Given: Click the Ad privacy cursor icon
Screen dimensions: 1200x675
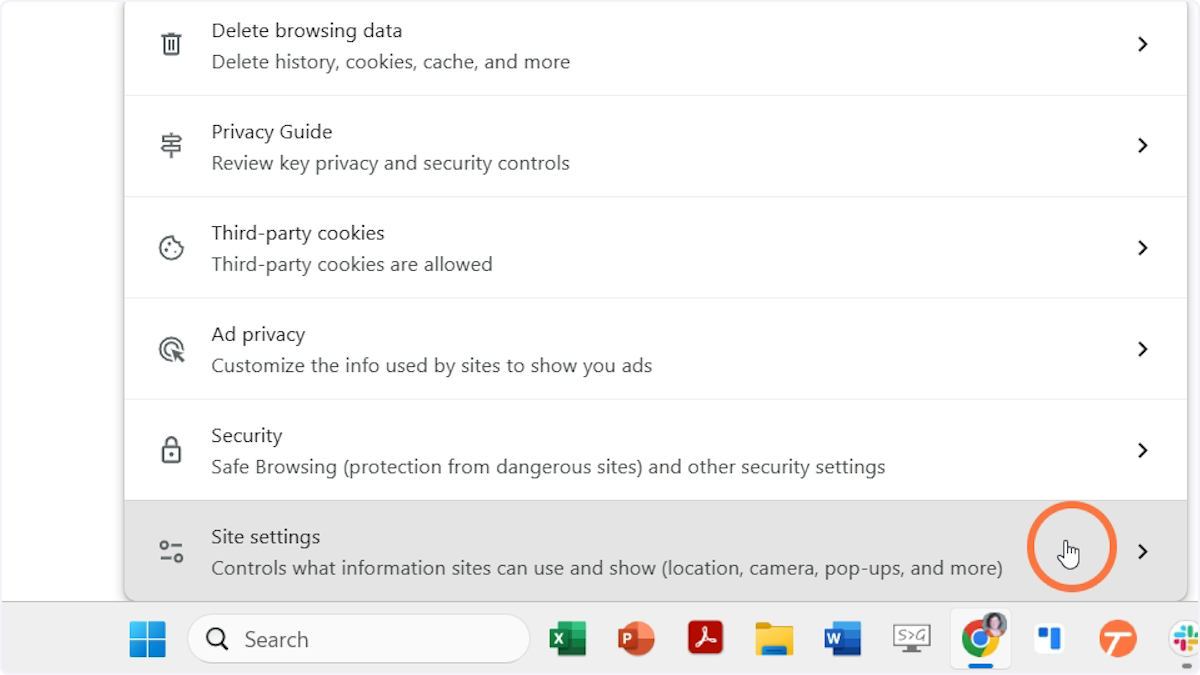Looking at the screenshot, I should point(172,349).
